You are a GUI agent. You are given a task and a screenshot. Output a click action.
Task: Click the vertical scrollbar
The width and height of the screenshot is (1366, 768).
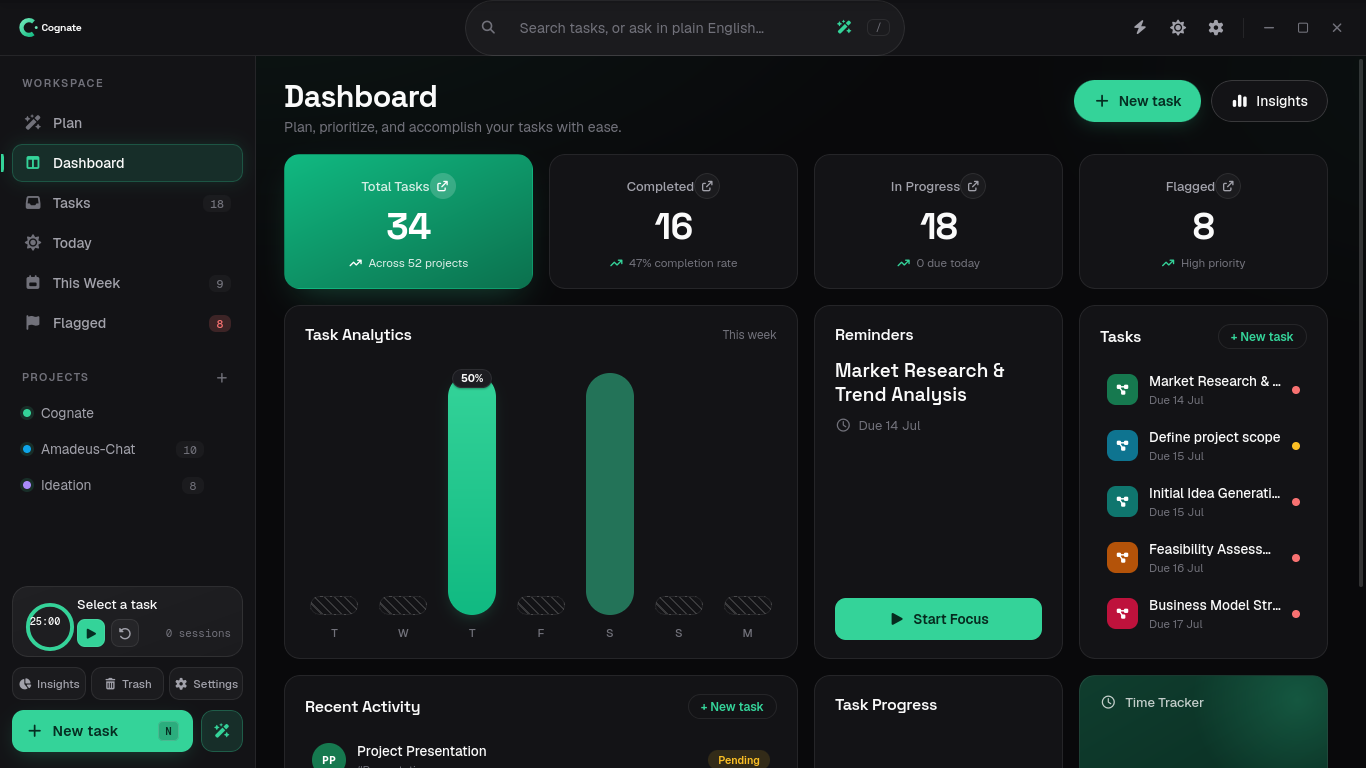[x=1360, y=322]
